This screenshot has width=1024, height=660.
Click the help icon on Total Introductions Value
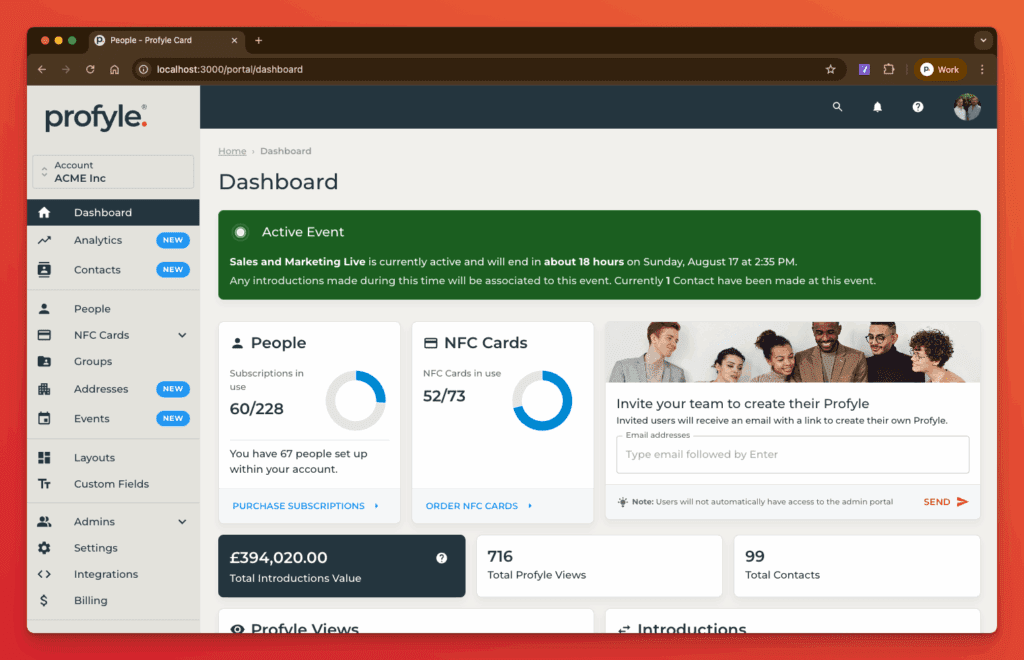click(442, 558)
